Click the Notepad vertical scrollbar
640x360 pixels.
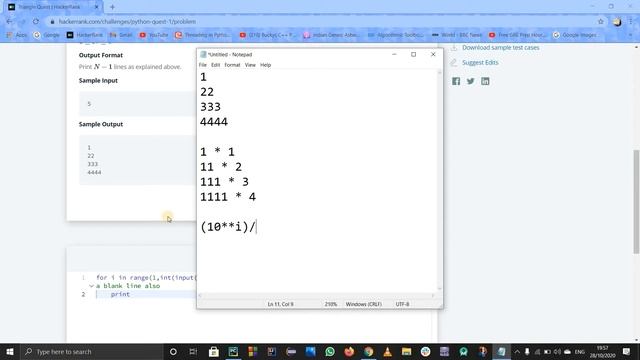(x=440, y=180)
